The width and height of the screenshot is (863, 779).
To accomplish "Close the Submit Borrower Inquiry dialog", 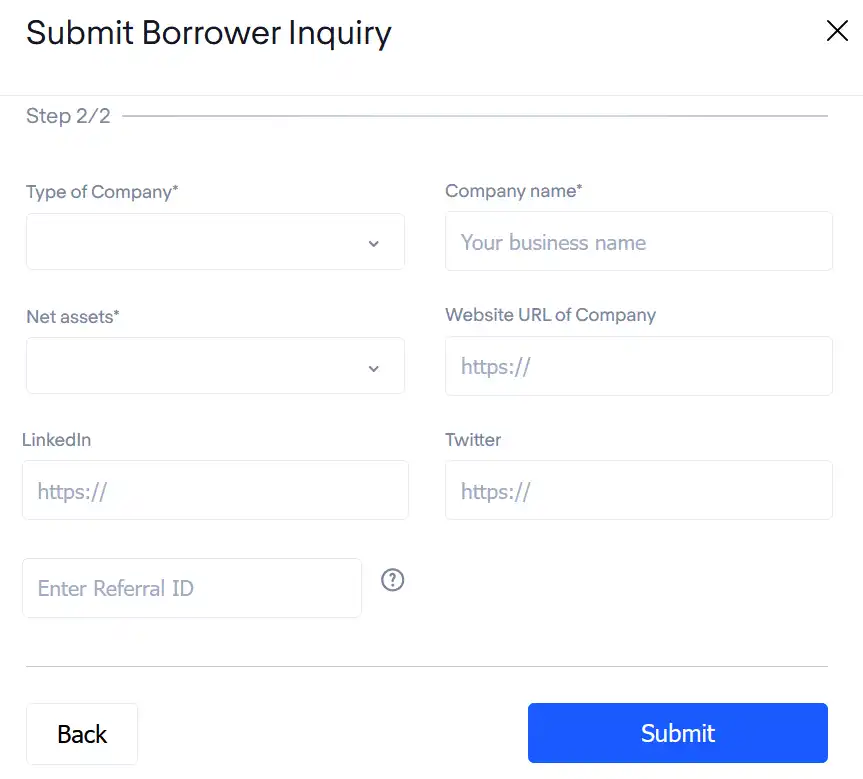I will (837, 31).
